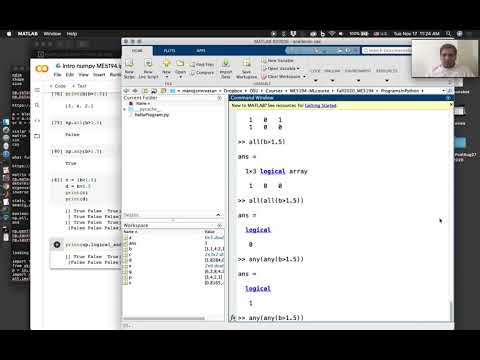Image resolution: width=480 pixels, height=360 pixels.
Task: Expand the collapsed RESOURCES section arrow
Action: pos(387,80)
